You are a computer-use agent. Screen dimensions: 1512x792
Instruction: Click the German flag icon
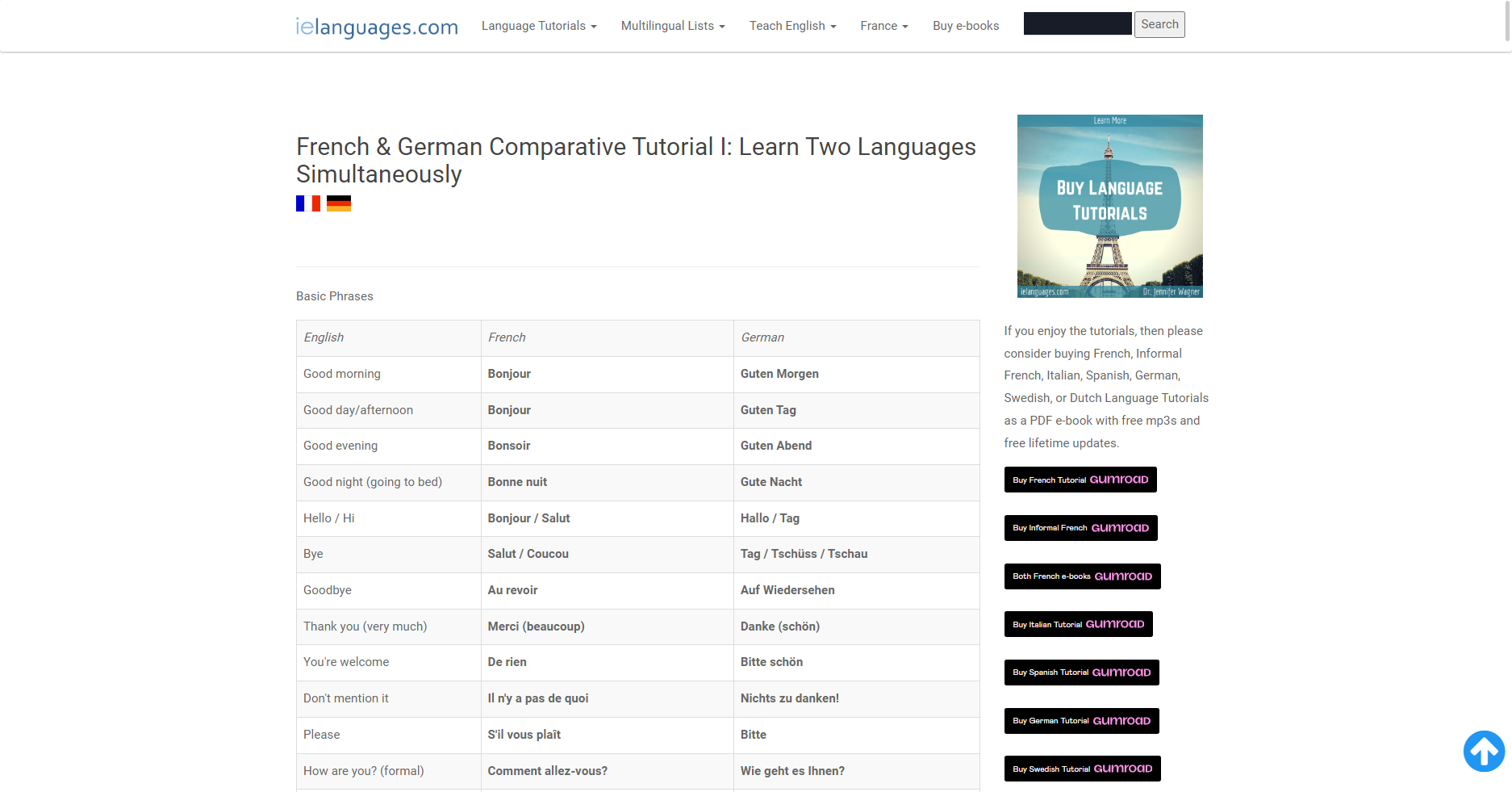pyautogui.click(x=340, y=203)
